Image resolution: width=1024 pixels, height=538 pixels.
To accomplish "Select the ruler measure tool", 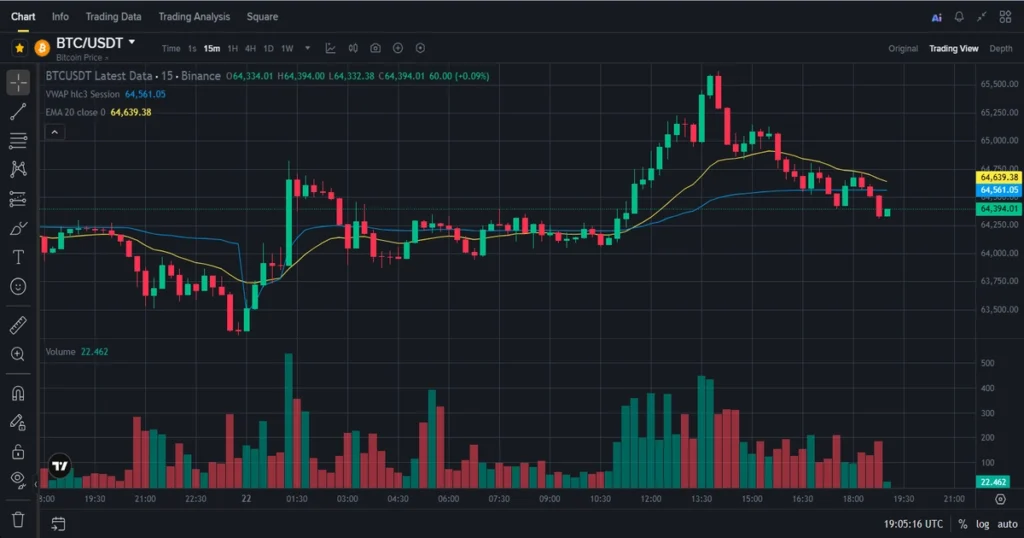I will click(x=18, y=324).
